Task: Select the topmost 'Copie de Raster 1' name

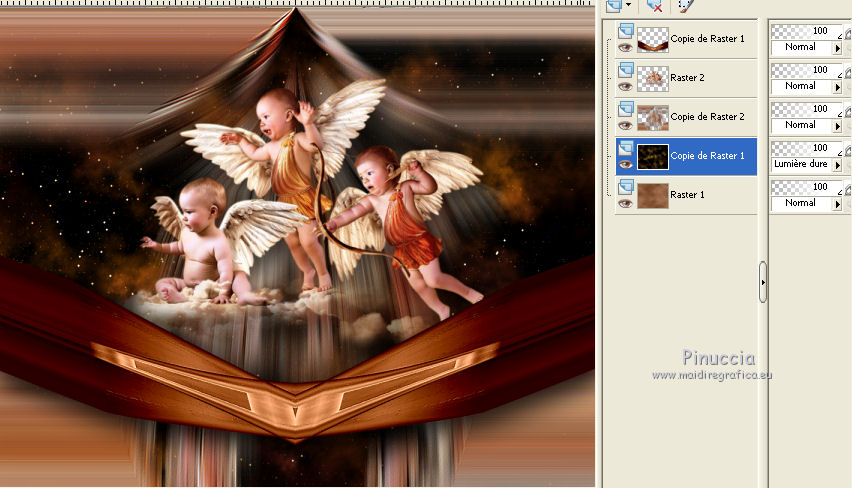Action: pos(707,39)
